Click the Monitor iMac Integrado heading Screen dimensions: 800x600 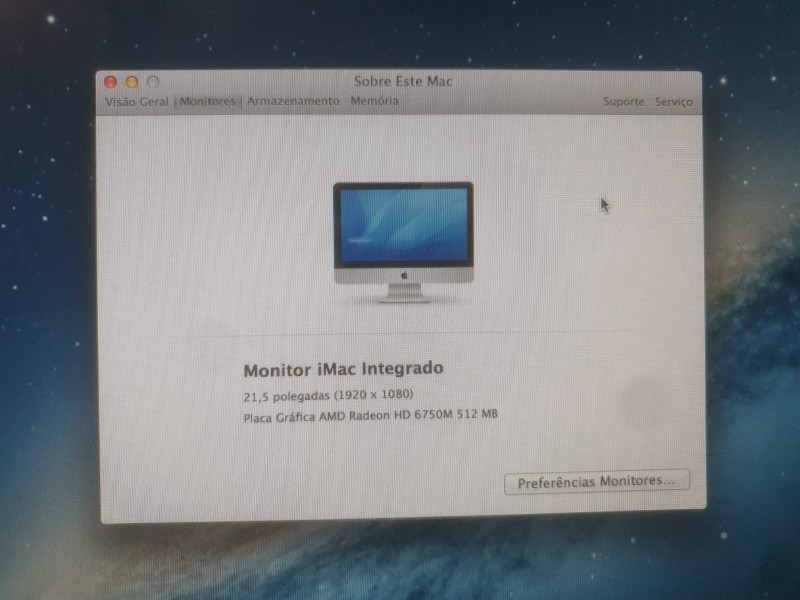point(343,369)
